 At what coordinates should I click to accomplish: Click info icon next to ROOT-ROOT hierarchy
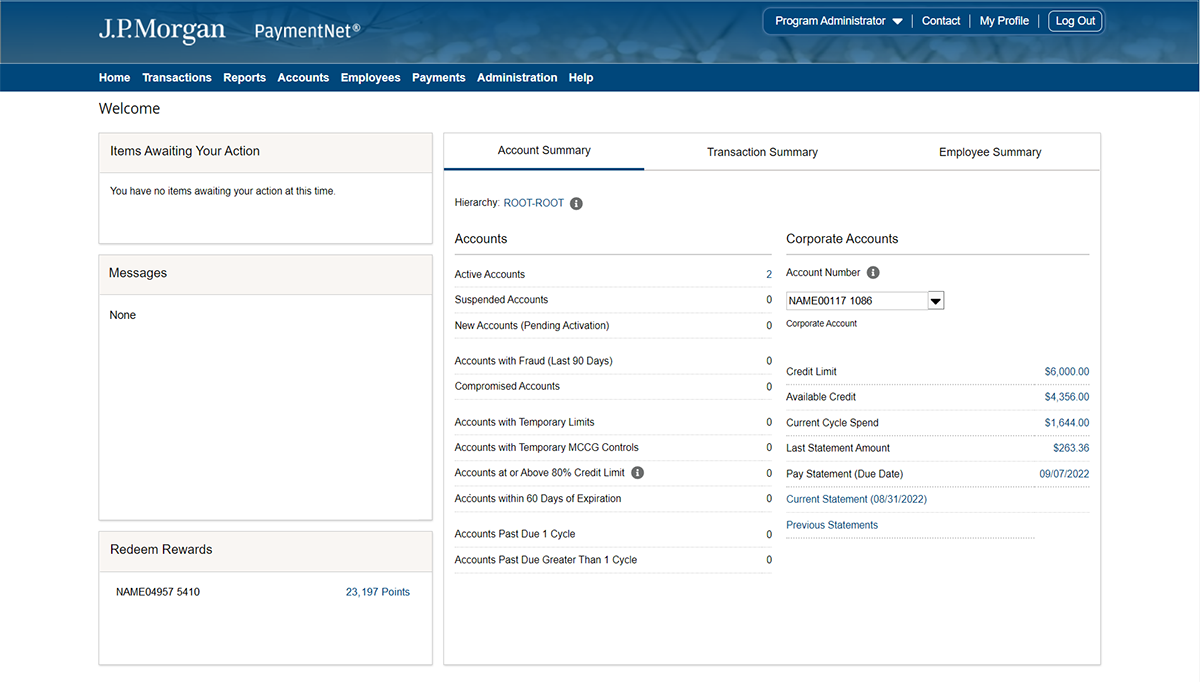point(576,203)
